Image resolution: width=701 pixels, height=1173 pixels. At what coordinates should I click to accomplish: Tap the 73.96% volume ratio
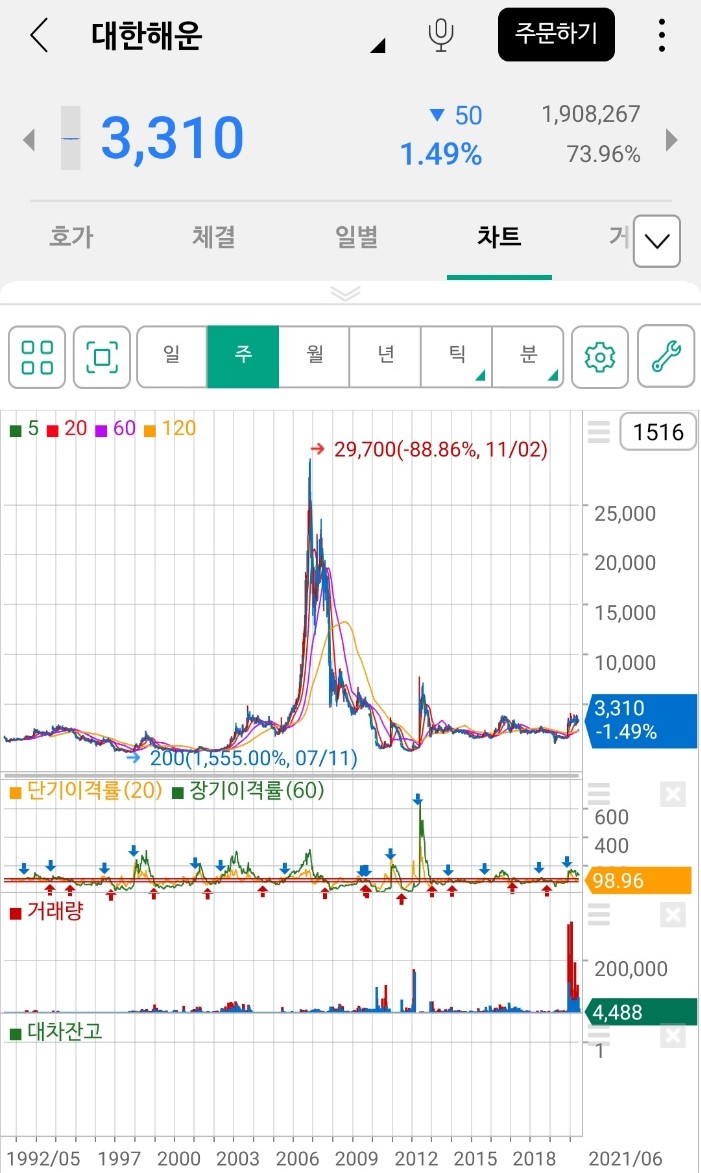tap(603, 154)
